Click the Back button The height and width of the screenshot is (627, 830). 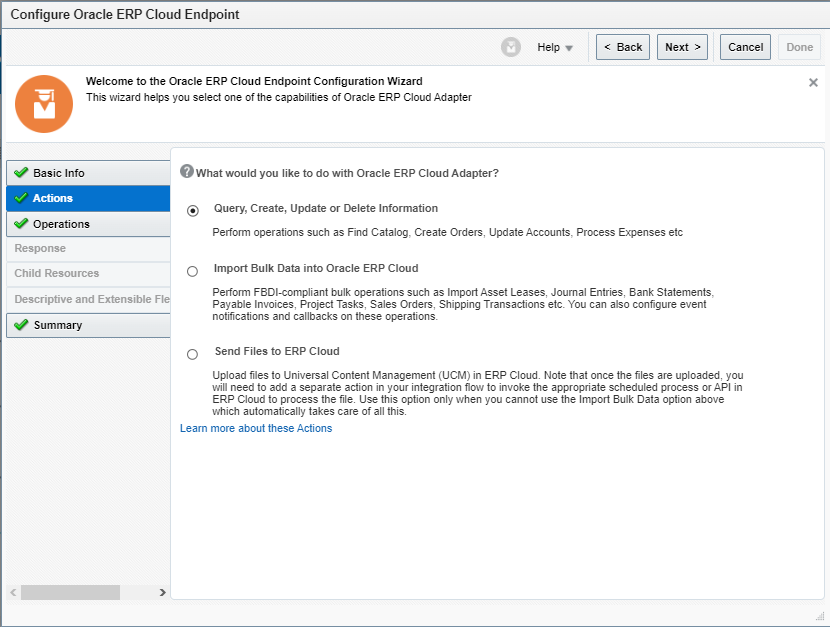622,46
